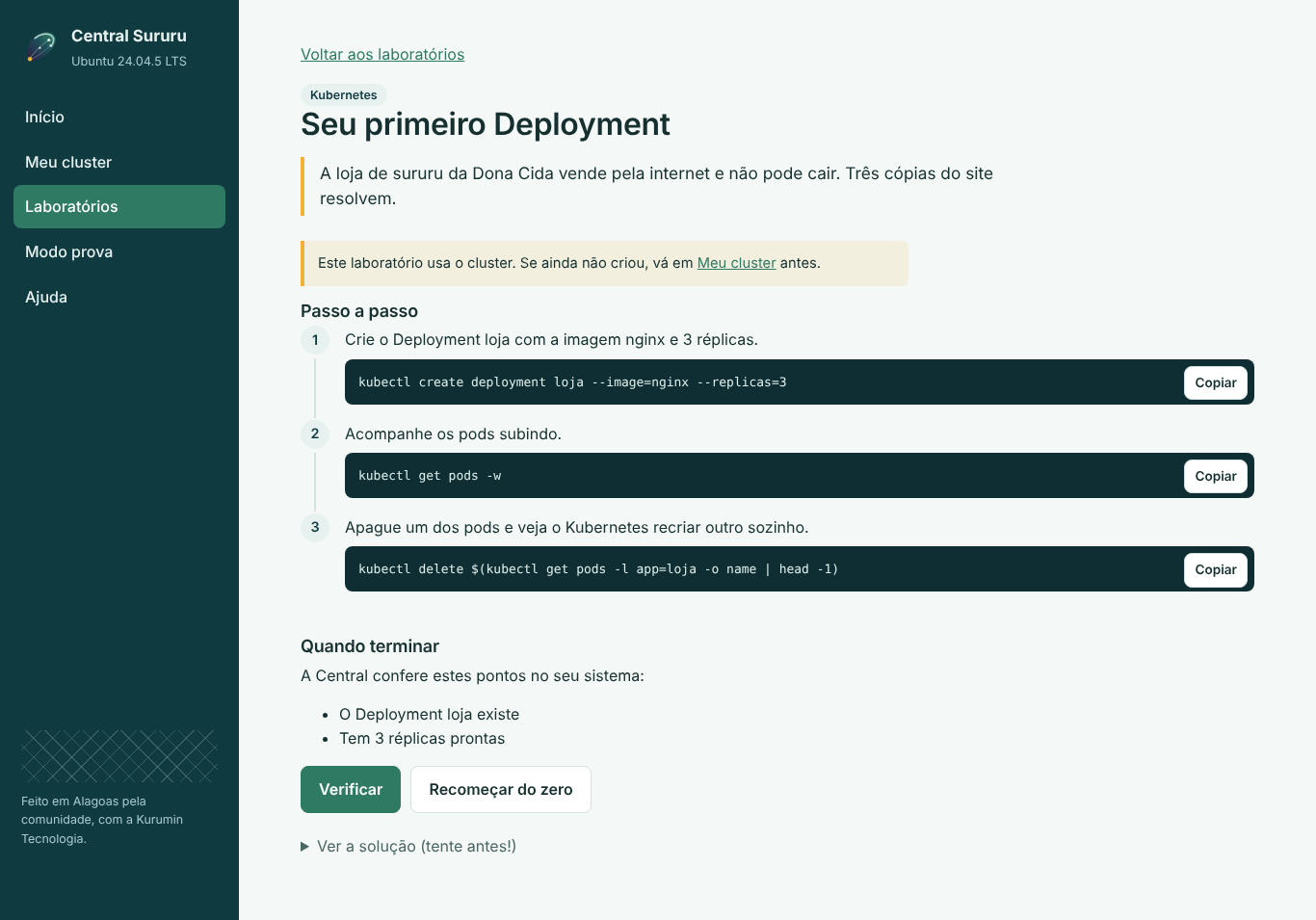
Task: Follow the Voltar aos laboratórios link
Action: (x=382, y=54)
